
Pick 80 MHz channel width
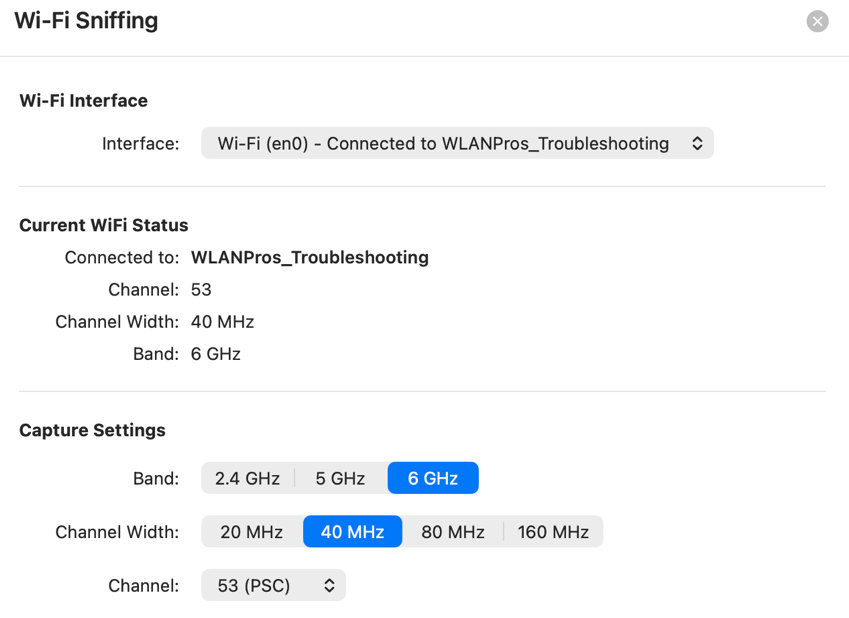click(x=453, y=532)
